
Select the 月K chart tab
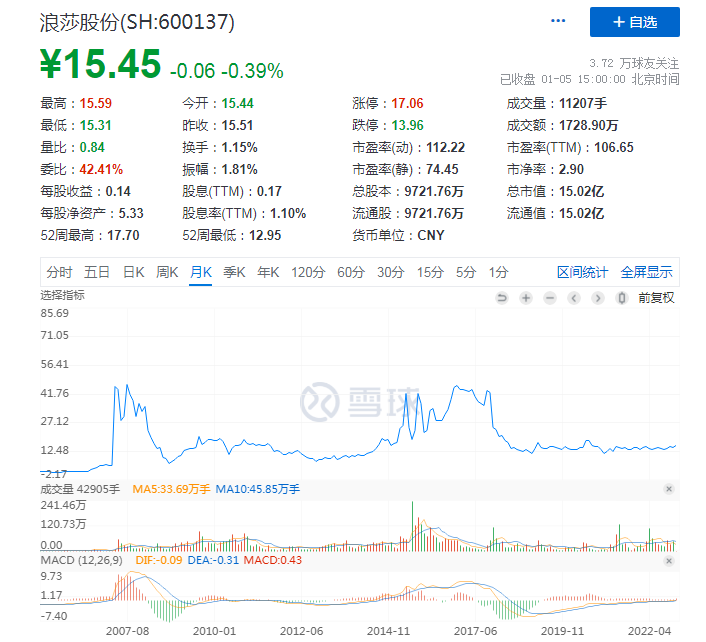click(x=201, y=272)
